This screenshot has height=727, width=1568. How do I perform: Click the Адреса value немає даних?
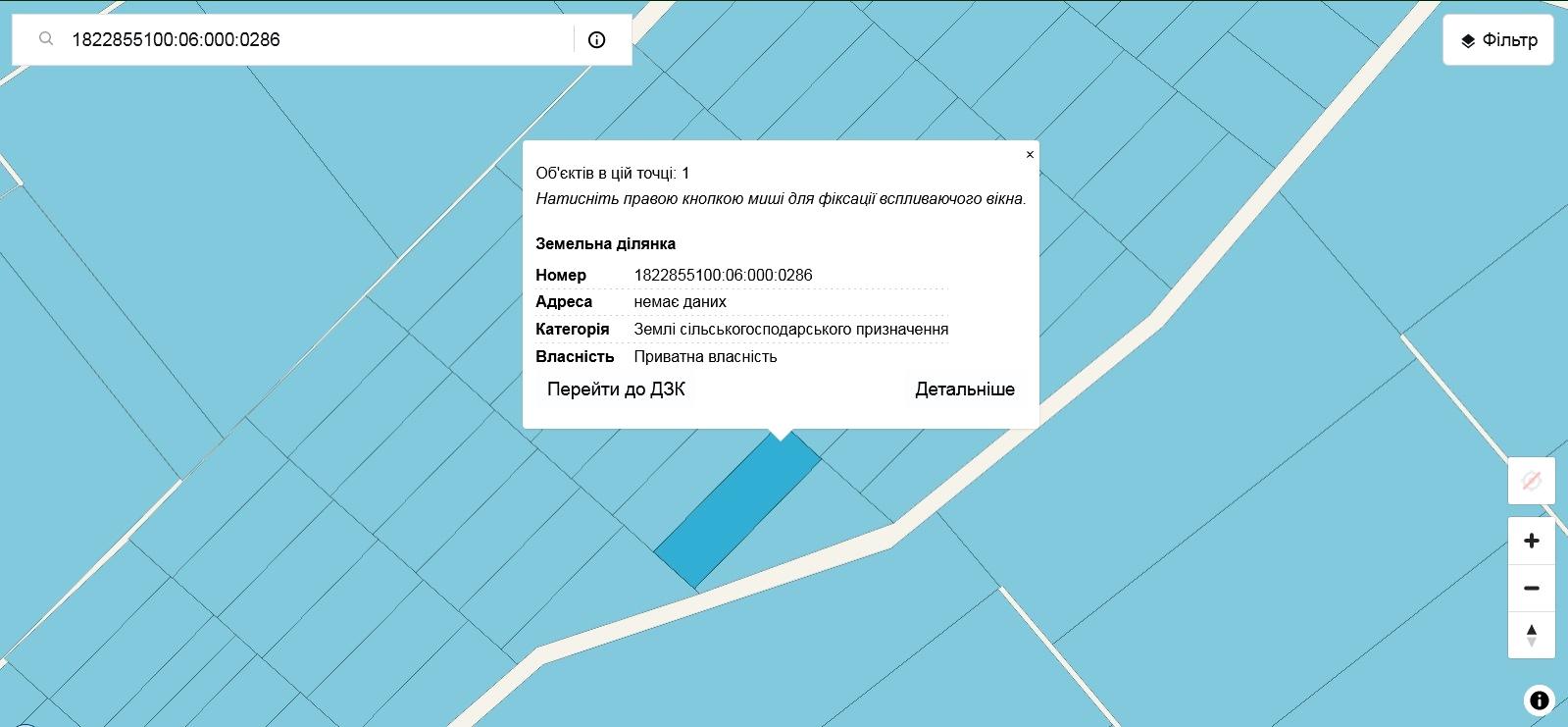tap(680, 302)
